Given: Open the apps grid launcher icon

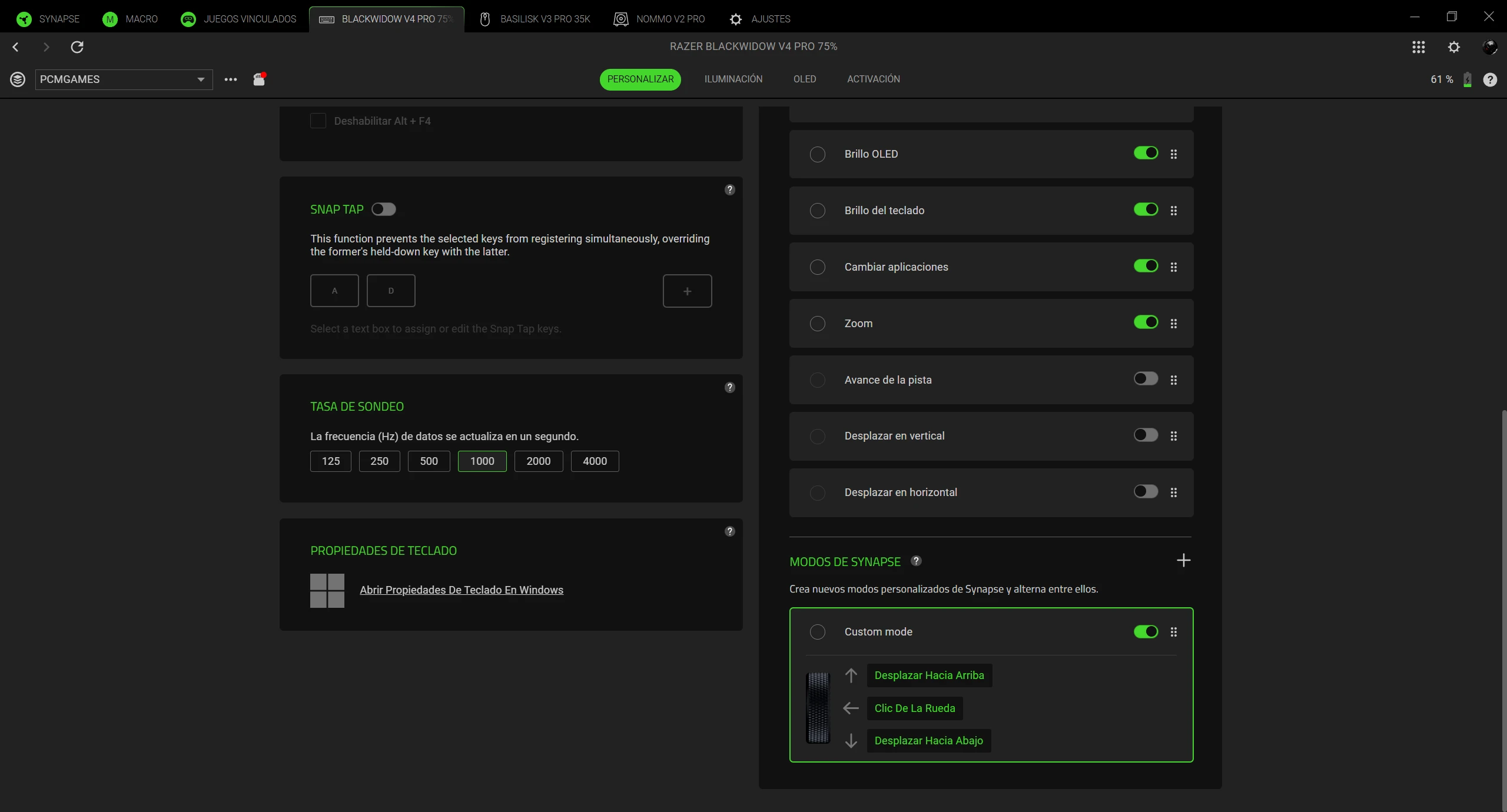Looking at the screenshot, I should [x=1419, y=47].
